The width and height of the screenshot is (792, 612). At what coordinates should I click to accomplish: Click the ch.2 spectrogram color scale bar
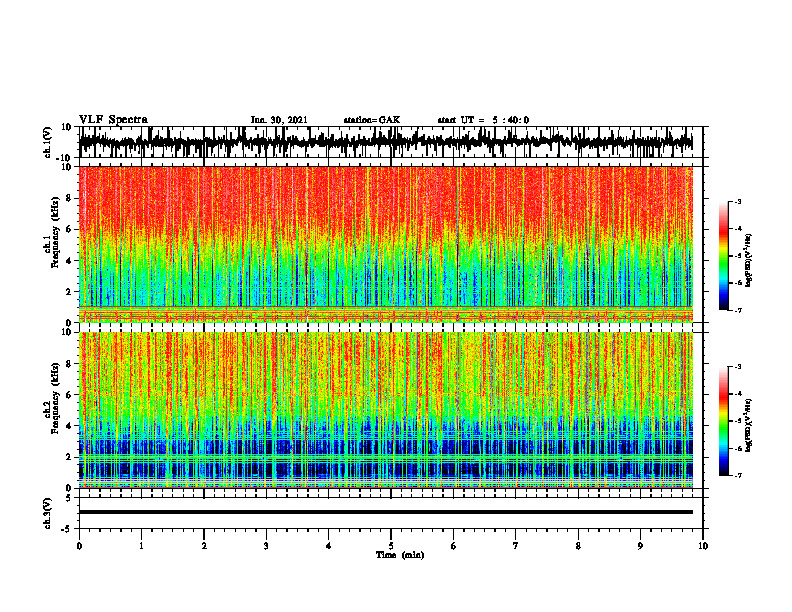(x=723, y=421)
